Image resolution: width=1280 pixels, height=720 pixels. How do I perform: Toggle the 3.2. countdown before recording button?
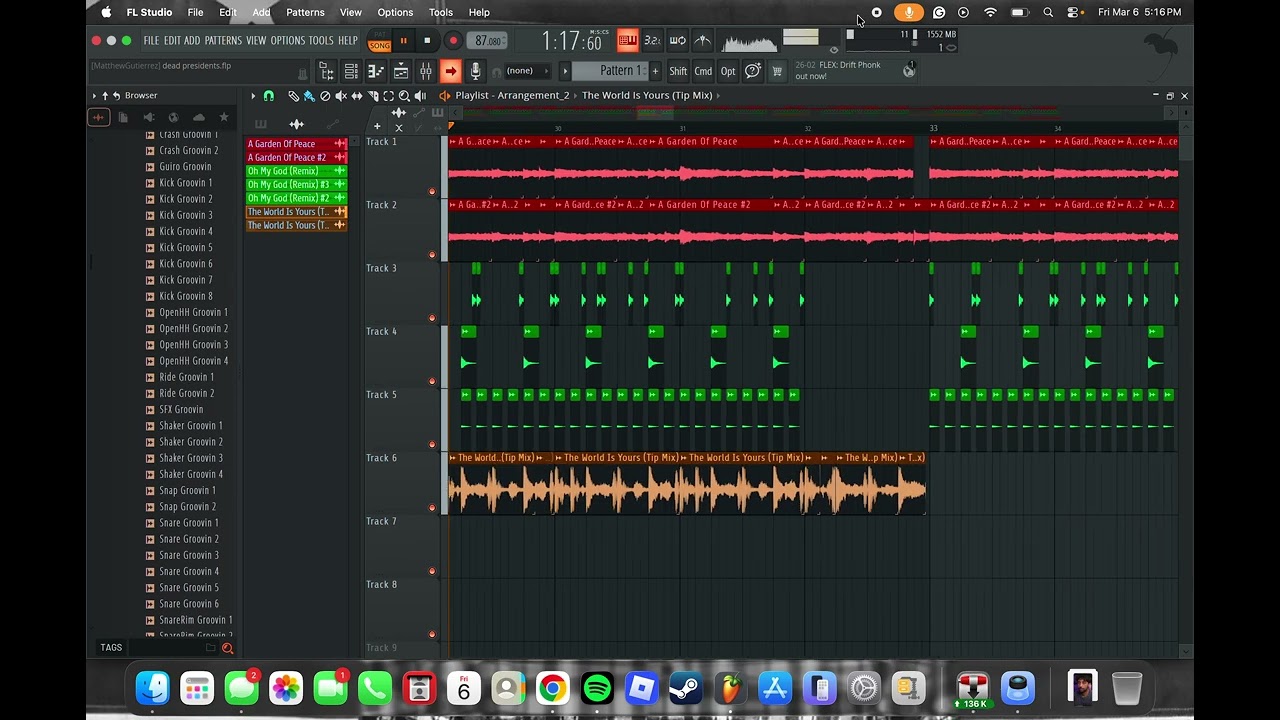(x=652, y=40)
